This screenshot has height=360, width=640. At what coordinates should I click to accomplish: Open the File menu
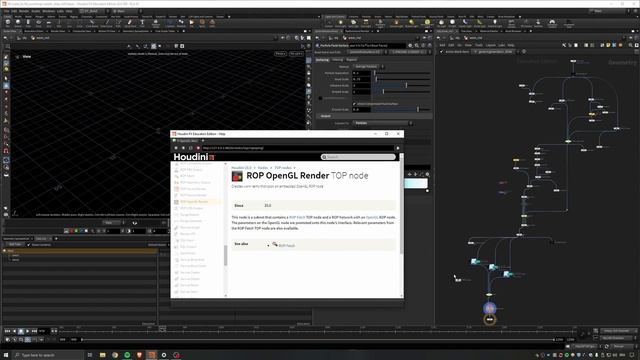tap(7, 11)
